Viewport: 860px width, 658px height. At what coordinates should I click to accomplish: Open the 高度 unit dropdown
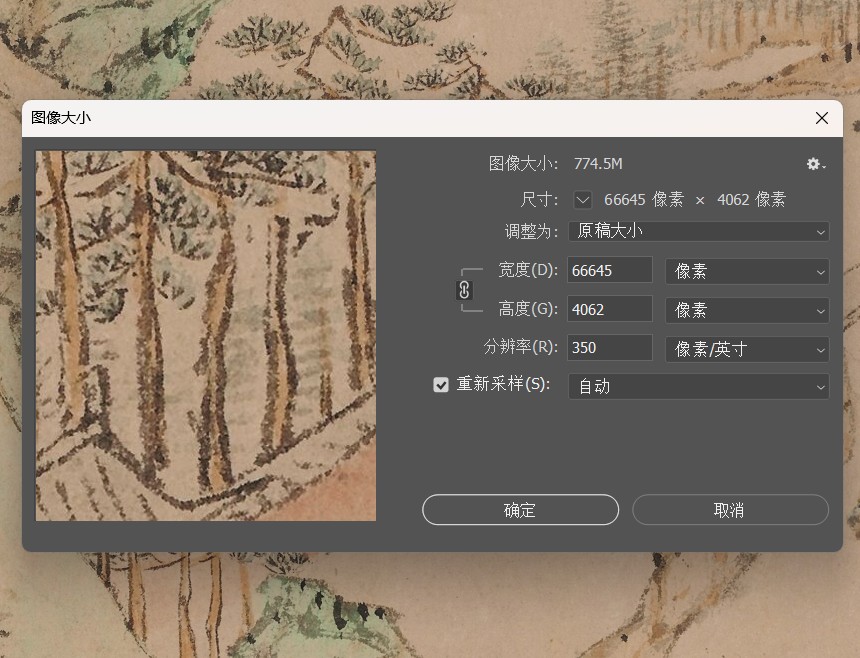pos(747,310)
